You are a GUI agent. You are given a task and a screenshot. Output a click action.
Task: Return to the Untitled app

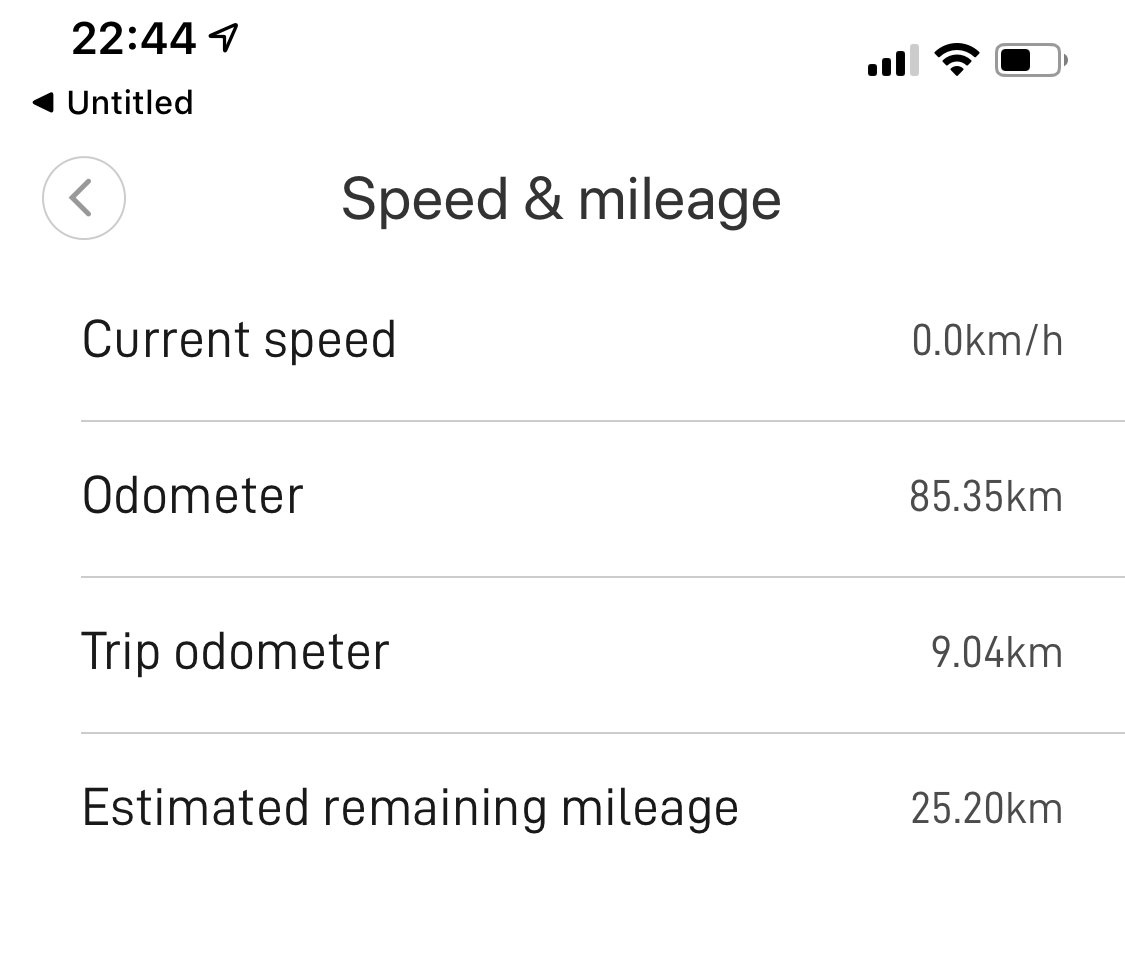point(129,102)
